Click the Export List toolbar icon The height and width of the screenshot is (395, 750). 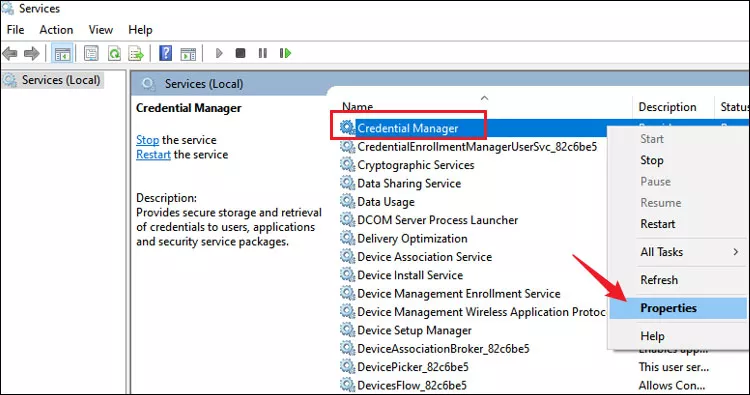tap(136, 53)
